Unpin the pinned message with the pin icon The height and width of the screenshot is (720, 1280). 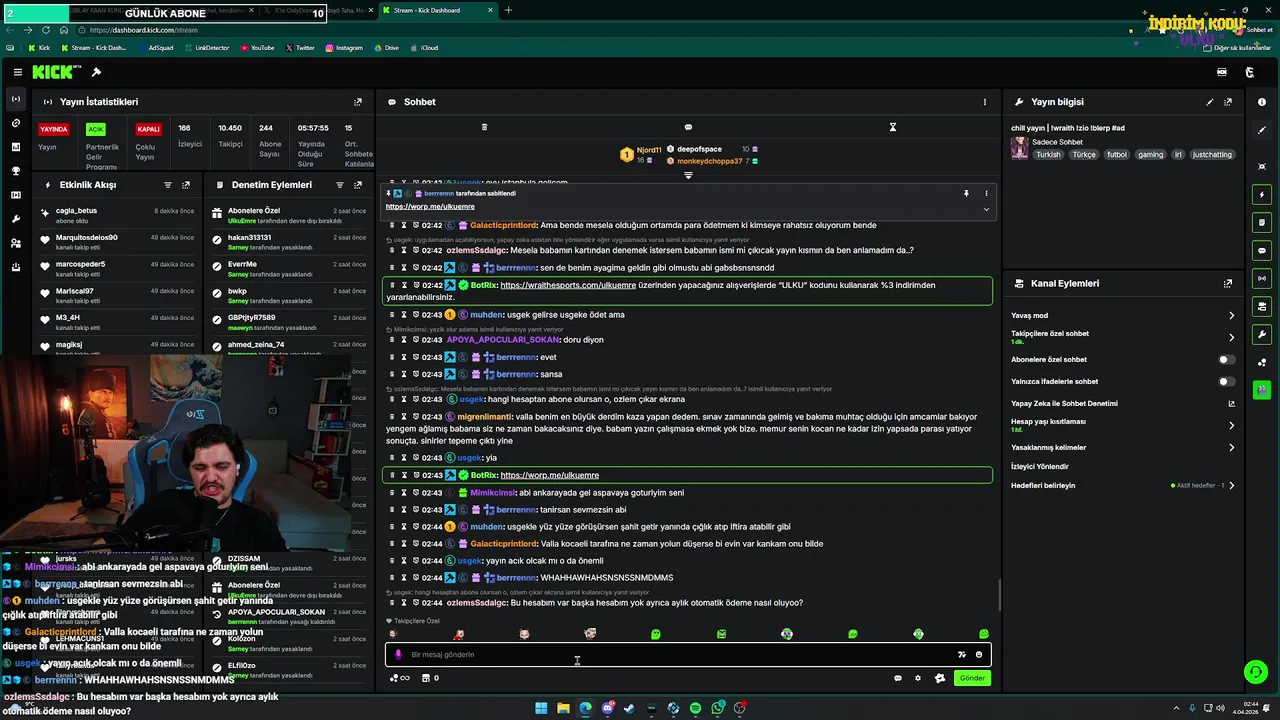point(966,193)
